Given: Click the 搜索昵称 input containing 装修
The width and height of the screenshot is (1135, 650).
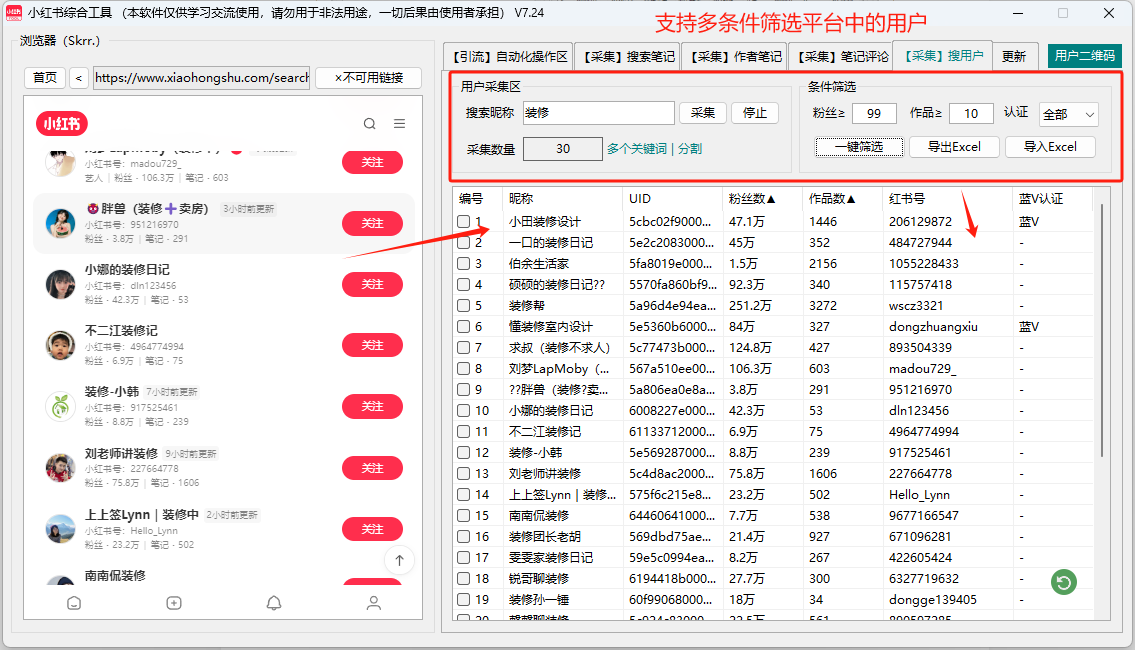Looking at the screenshot, I should click(x=598, y=113).
